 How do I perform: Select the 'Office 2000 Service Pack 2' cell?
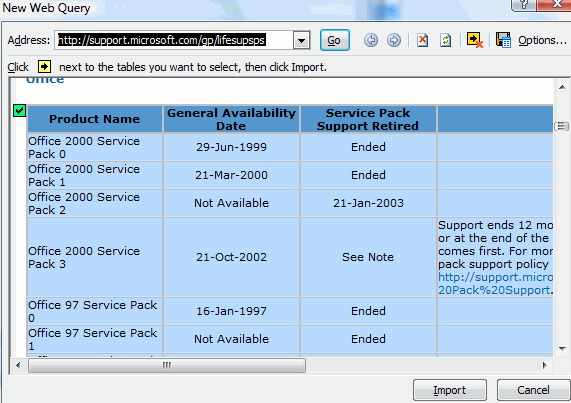click(95, 203)
